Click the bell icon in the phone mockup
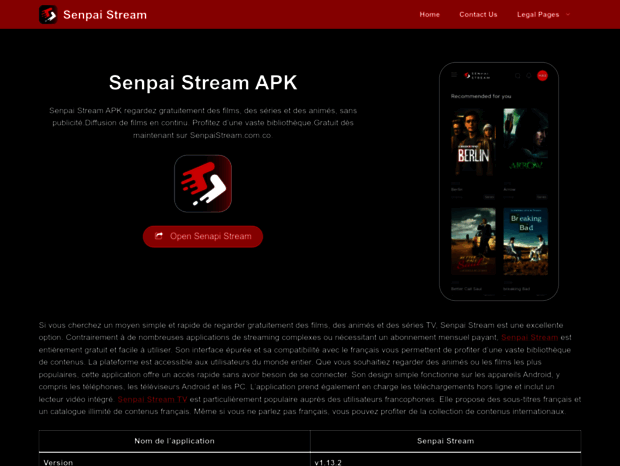 click(x=529, y=75)
